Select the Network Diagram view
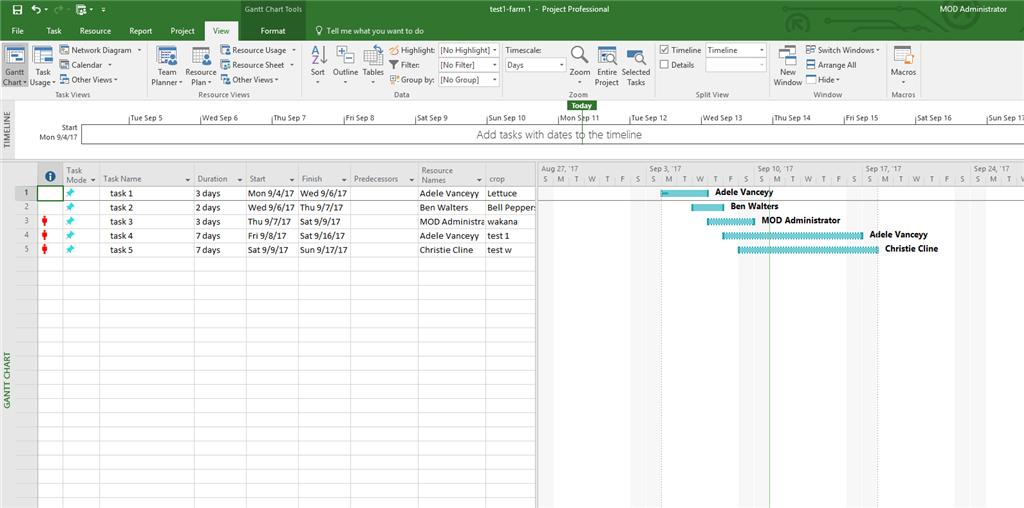The width and height of the screenshot is (1024, 508). 100,50
